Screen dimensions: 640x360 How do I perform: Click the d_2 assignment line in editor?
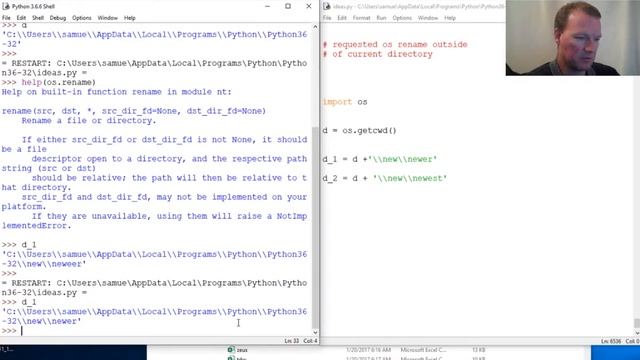384,178
